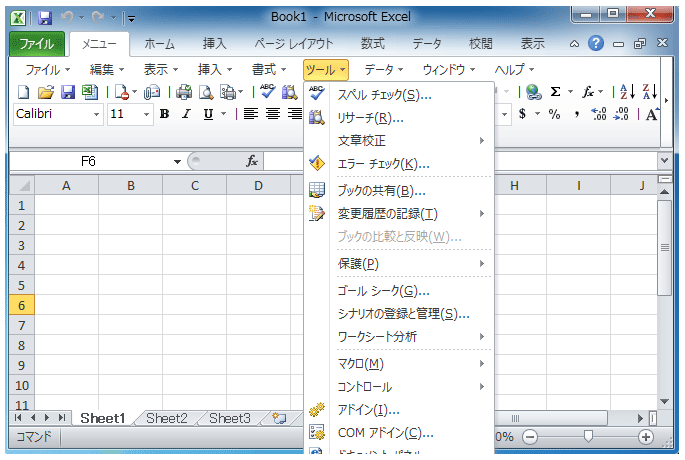This screenshot has width=685, height=460.
Task: Expand the formula bar chevron
Action: [664, 160]
